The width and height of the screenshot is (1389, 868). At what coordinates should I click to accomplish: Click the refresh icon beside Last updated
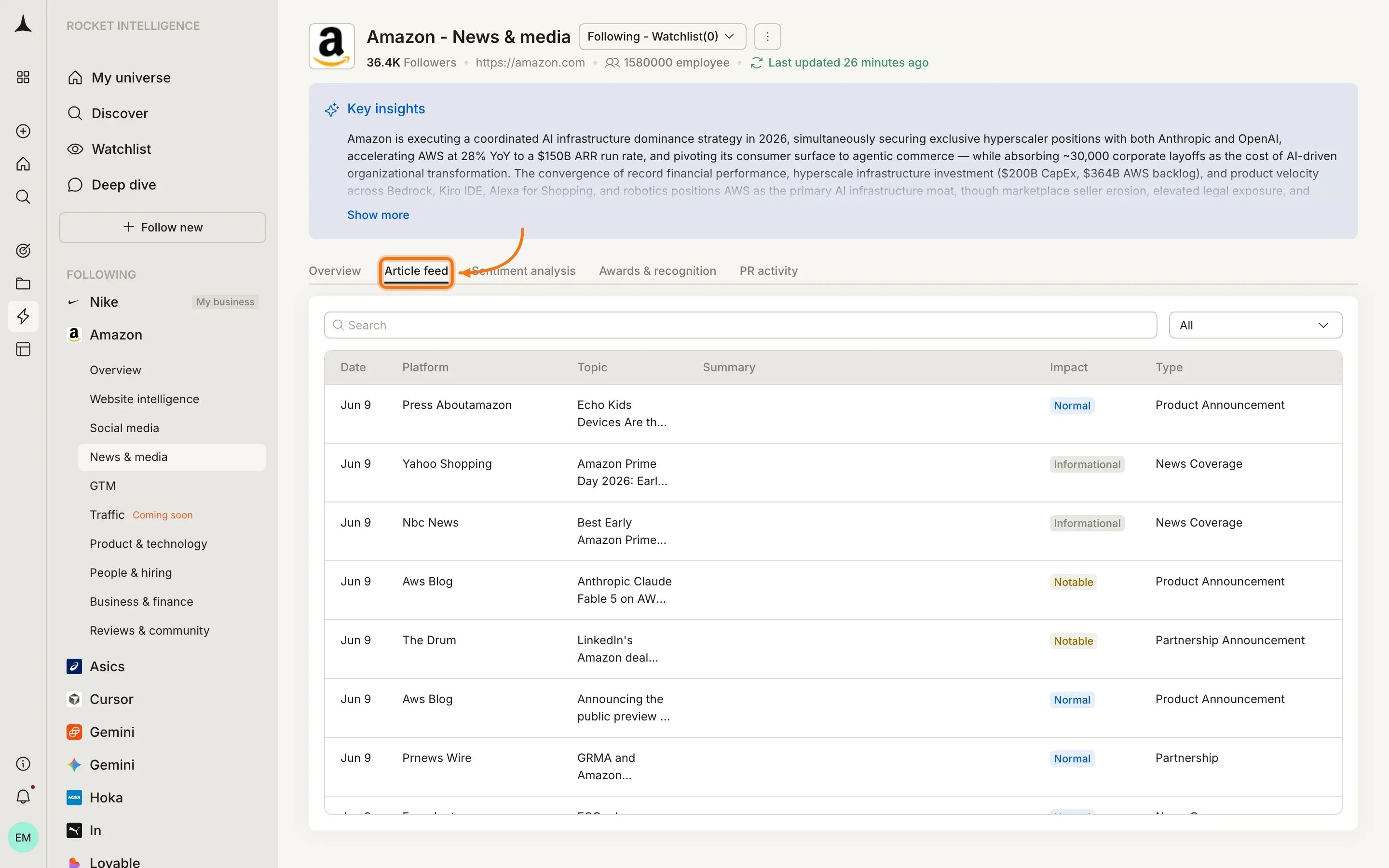tap(757, 63)
